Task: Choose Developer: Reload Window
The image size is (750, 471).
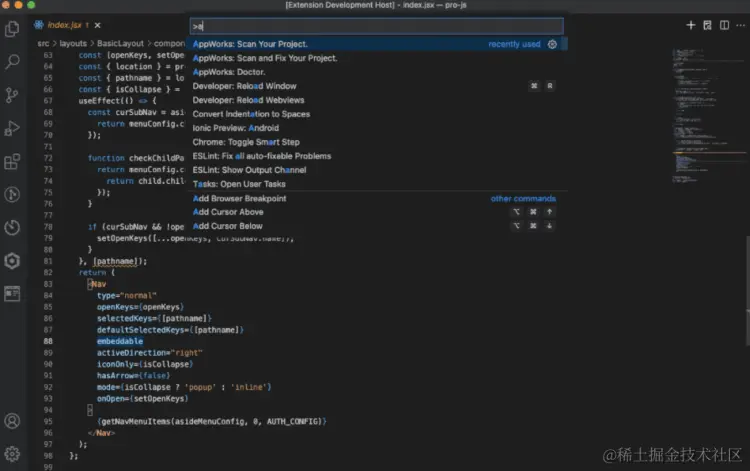Action: pyautogui.click(x=376, y=86)
